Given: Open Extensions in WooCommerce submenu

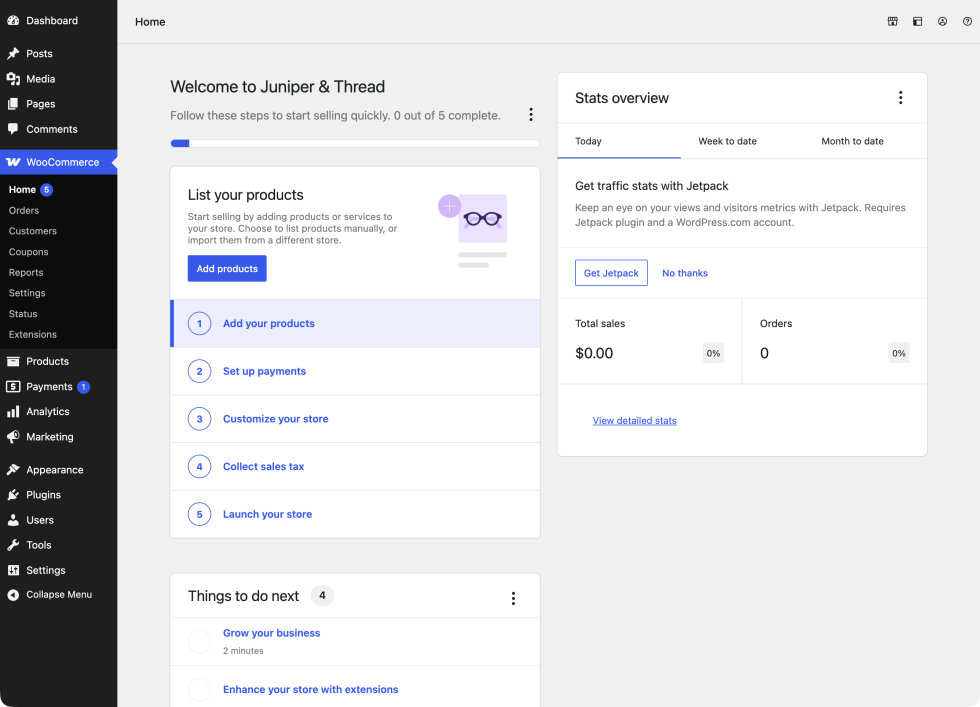Looking at the screenshot, I should pyautogui.click(x=32, y=334).
